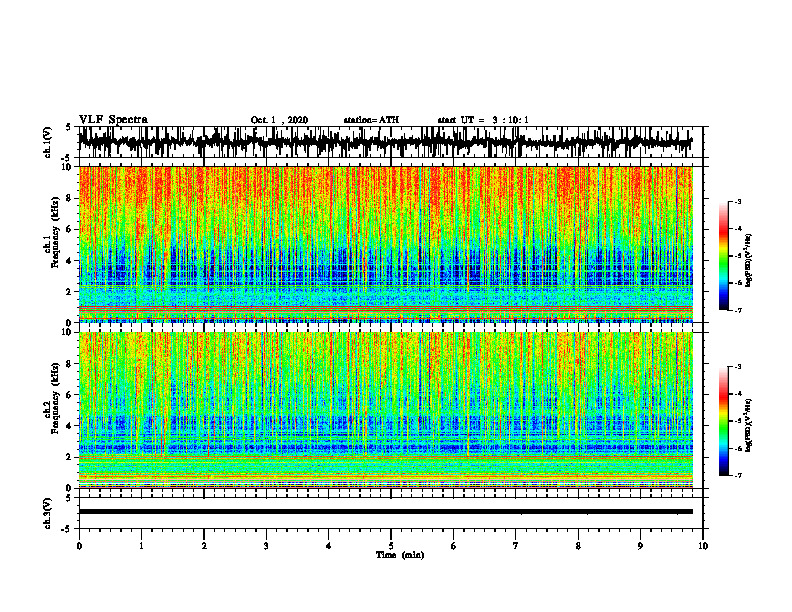Click the 8 kHz tick label on ch.1 frequency axis
The width and height of the screenshot is (792, 612).
[x=70, y=198]
